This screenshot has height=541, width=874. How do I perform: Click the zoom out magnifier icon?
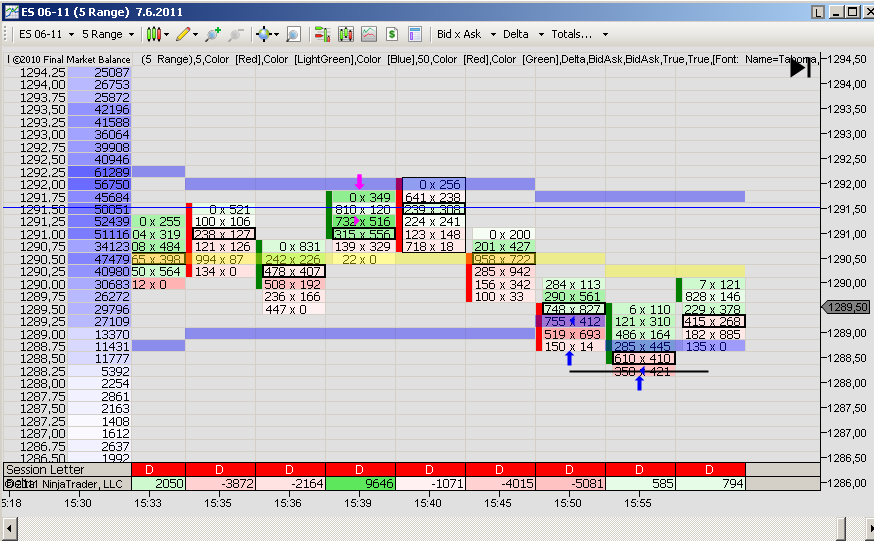click(236, 35)
